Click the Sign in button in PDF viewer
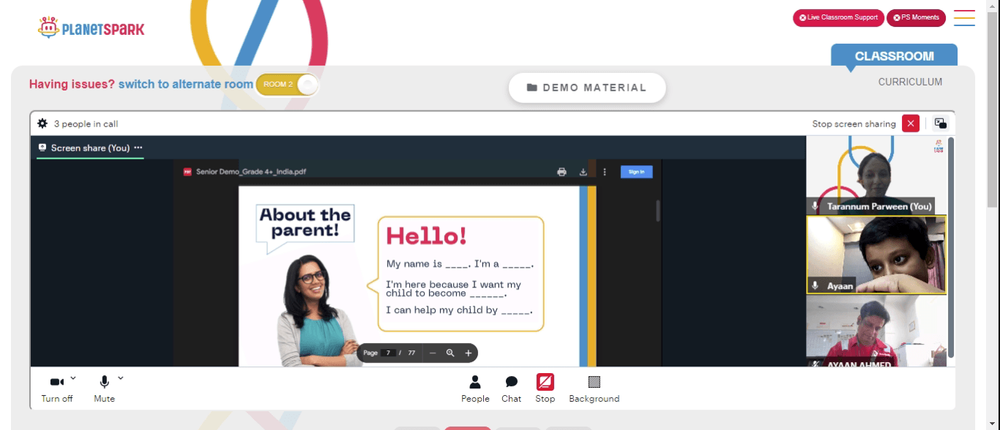This screenshot has height=430, width=1000. tap(636, 172)
